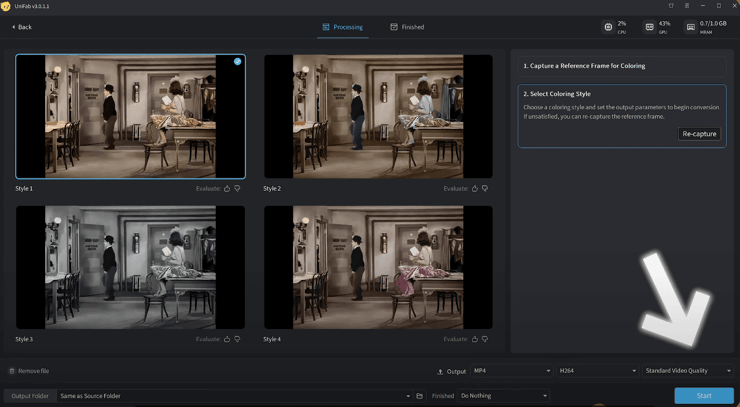The width and height of the screenshot is (740, 407).
Task: Click the UniFab app logo icon
Action: coord(6,6)
